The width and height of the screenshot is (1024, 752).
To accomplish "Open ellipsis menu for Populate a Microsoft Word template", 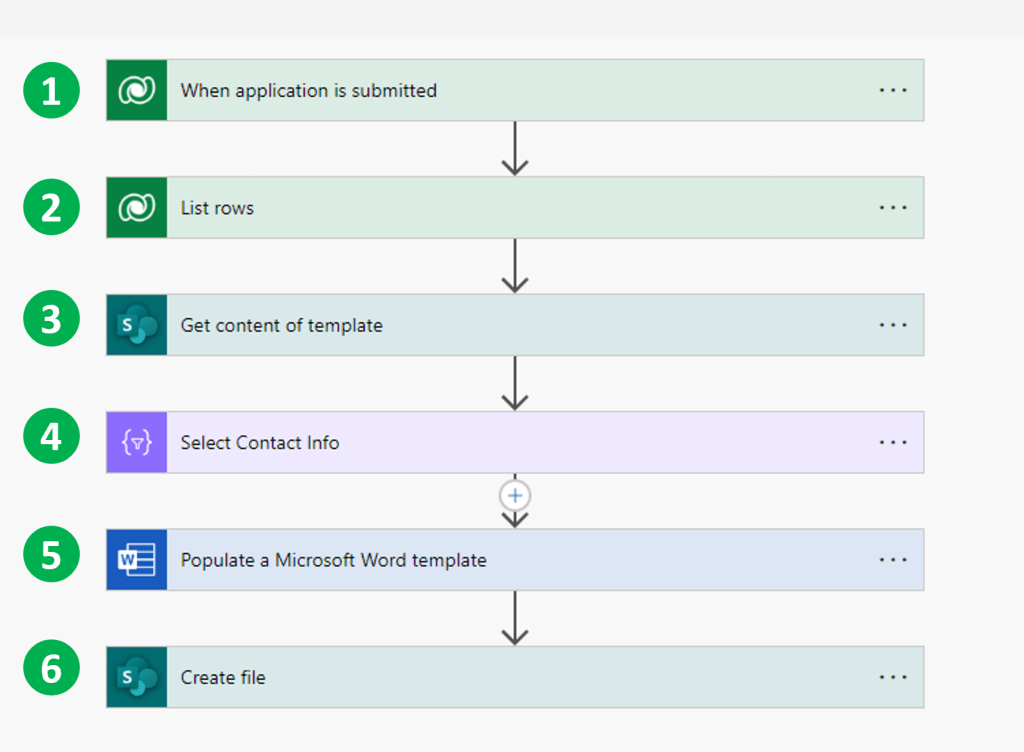I will (892, 560).
